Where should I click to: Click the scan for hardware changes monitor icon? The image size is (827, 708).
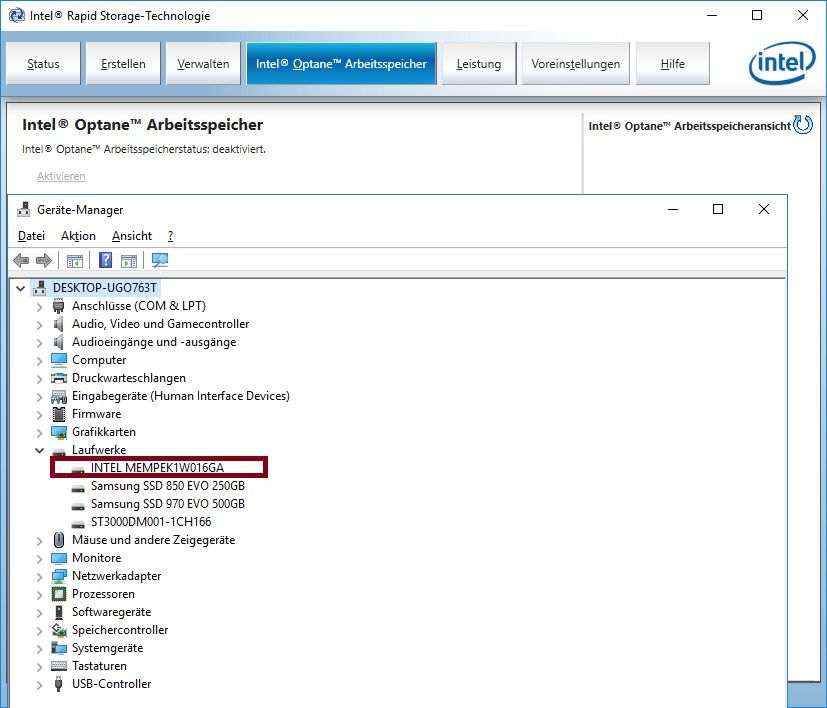pos(160,260)
